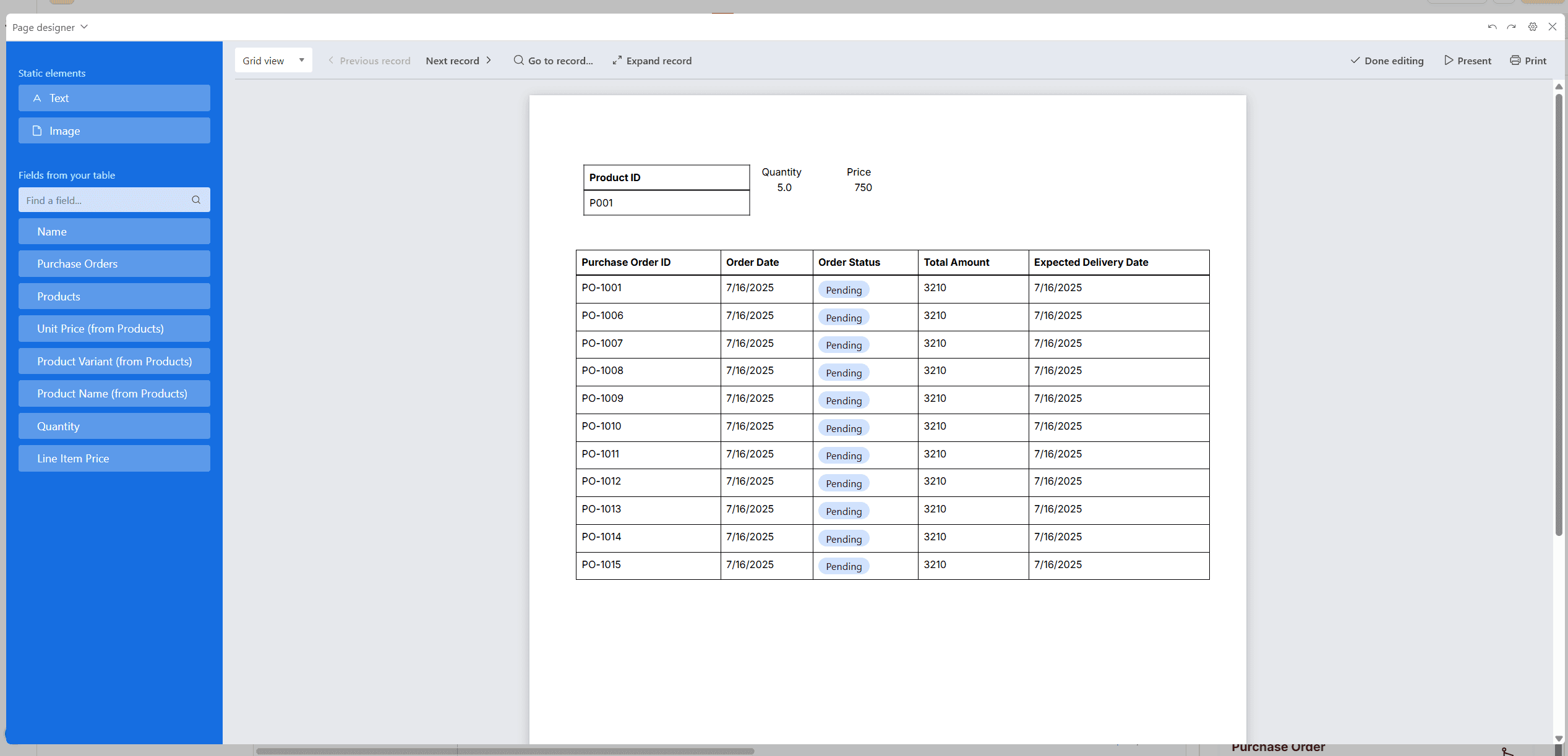Click Expand record arrows icon
Screen dimensions: 1568x756
click(x=617, y=61)
